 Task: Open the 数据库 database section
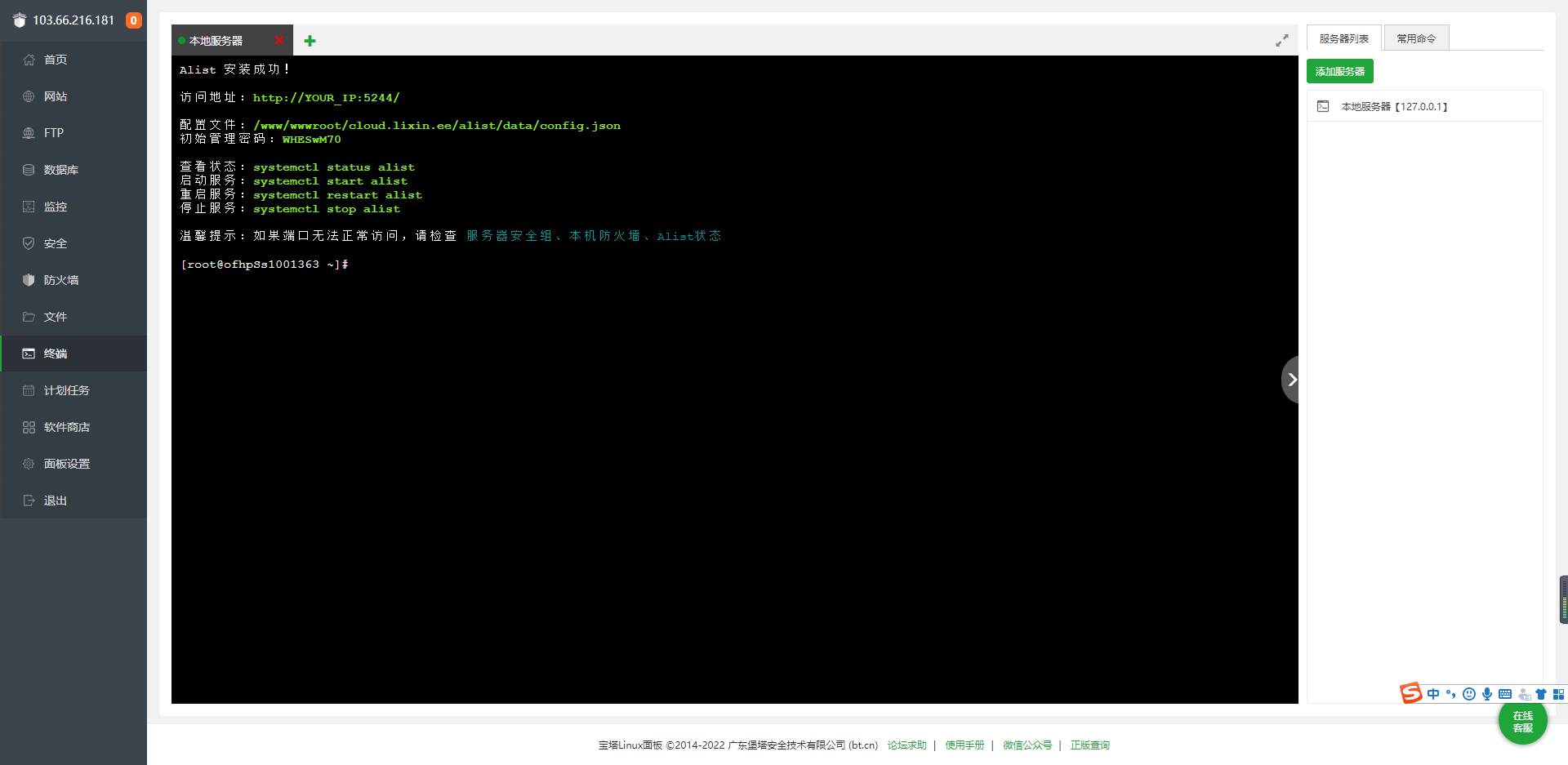pos(73,170)
